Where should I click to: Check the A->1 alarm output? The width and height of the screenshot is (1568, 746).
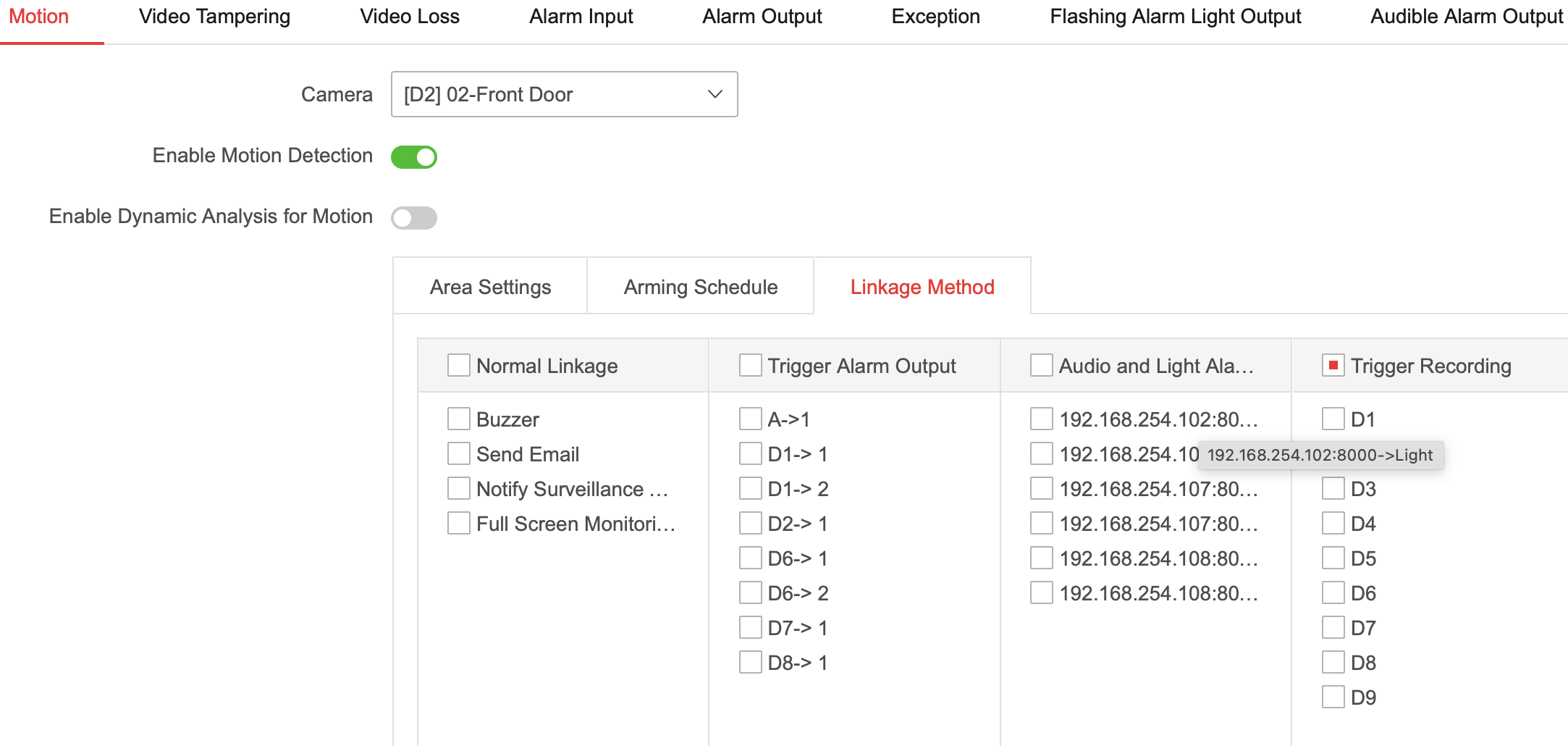tap(751, 419)
